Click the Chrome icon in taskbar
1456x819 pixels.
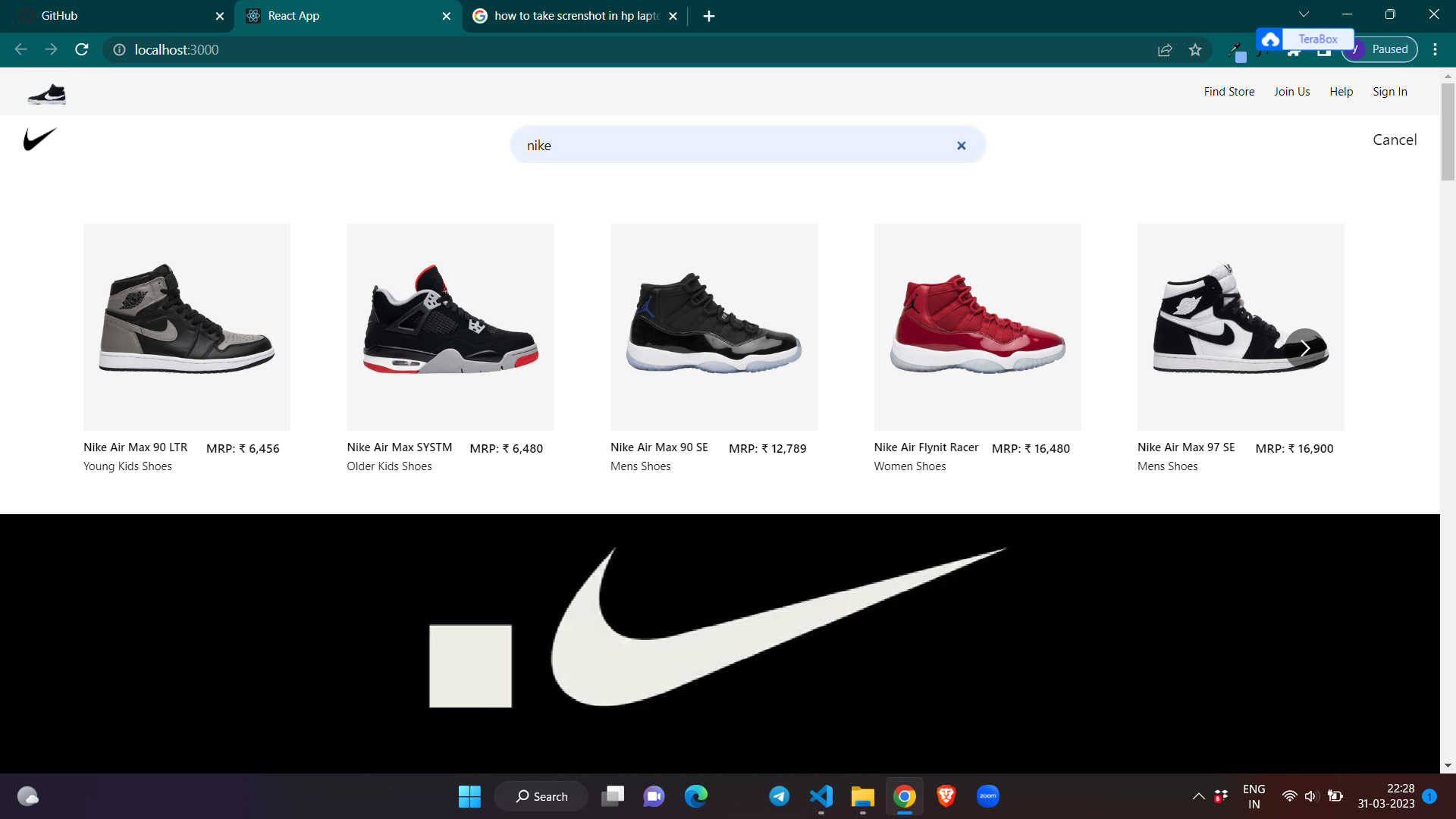[905, 796]
